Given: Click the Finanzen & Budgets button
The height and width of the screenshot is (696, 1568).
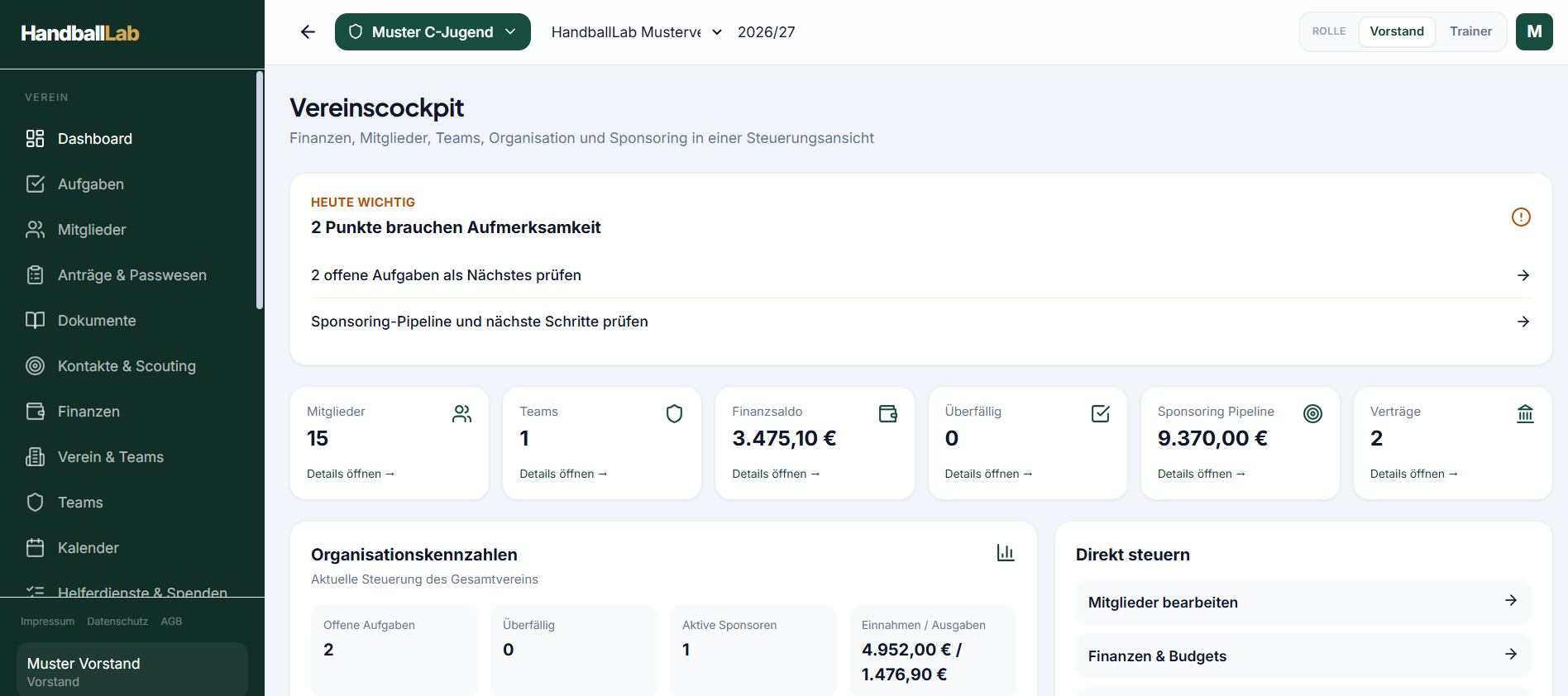Looking at the screenshot, I should click(1303, 656).
